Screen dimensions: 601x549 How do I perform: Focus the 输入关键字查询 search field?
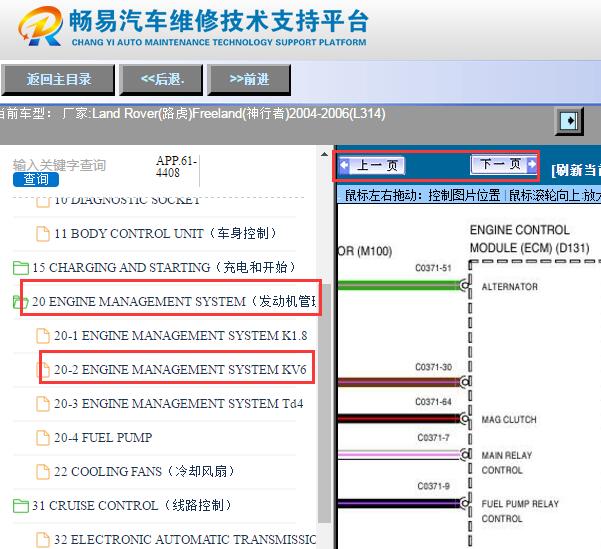coord(59,165)
